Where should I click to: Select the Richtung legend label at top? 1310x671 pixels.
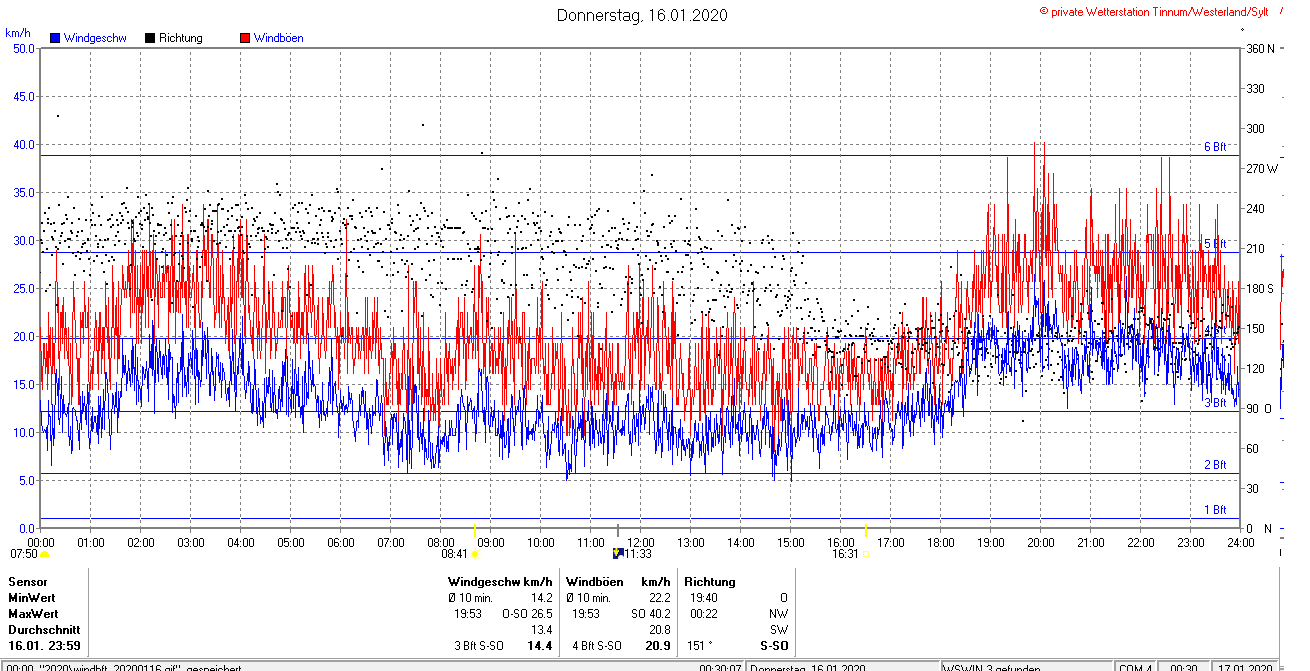(x=181, y=38)
